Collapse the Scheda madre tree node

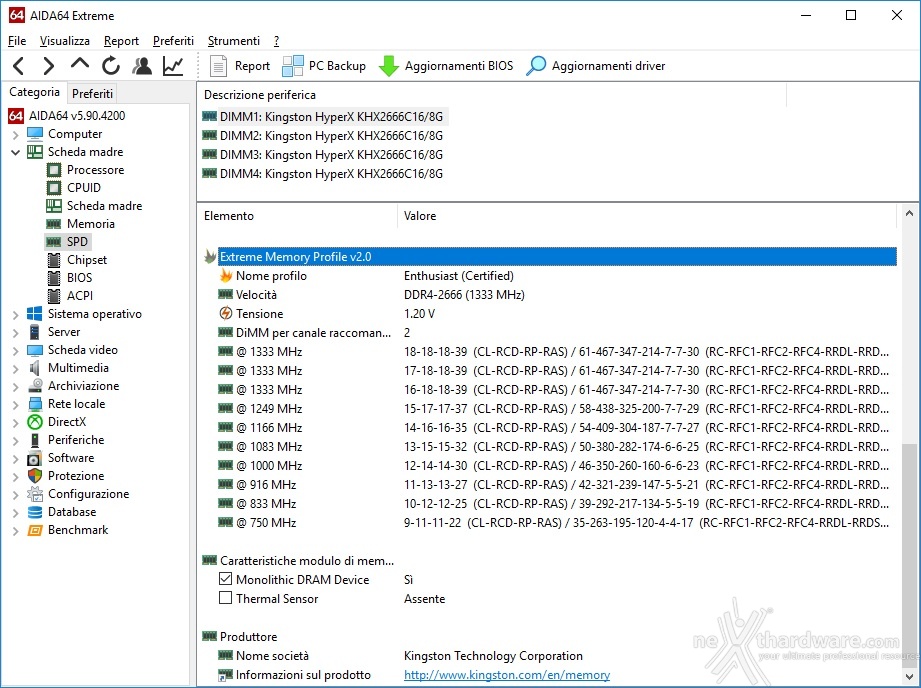pyautogui.click(x=15, y=152)
